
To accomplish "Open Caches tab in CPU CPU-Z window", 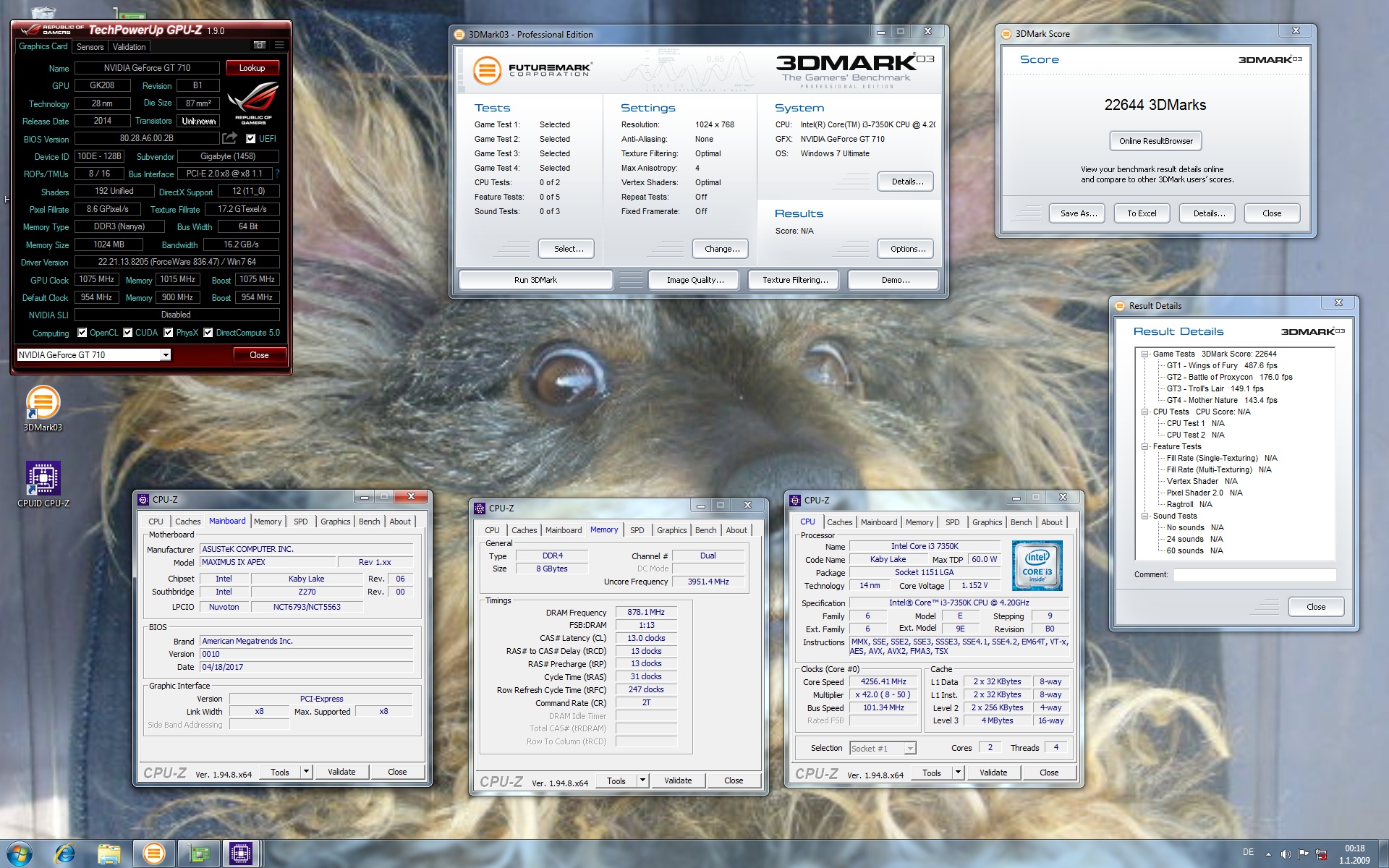I will [840, 522].
